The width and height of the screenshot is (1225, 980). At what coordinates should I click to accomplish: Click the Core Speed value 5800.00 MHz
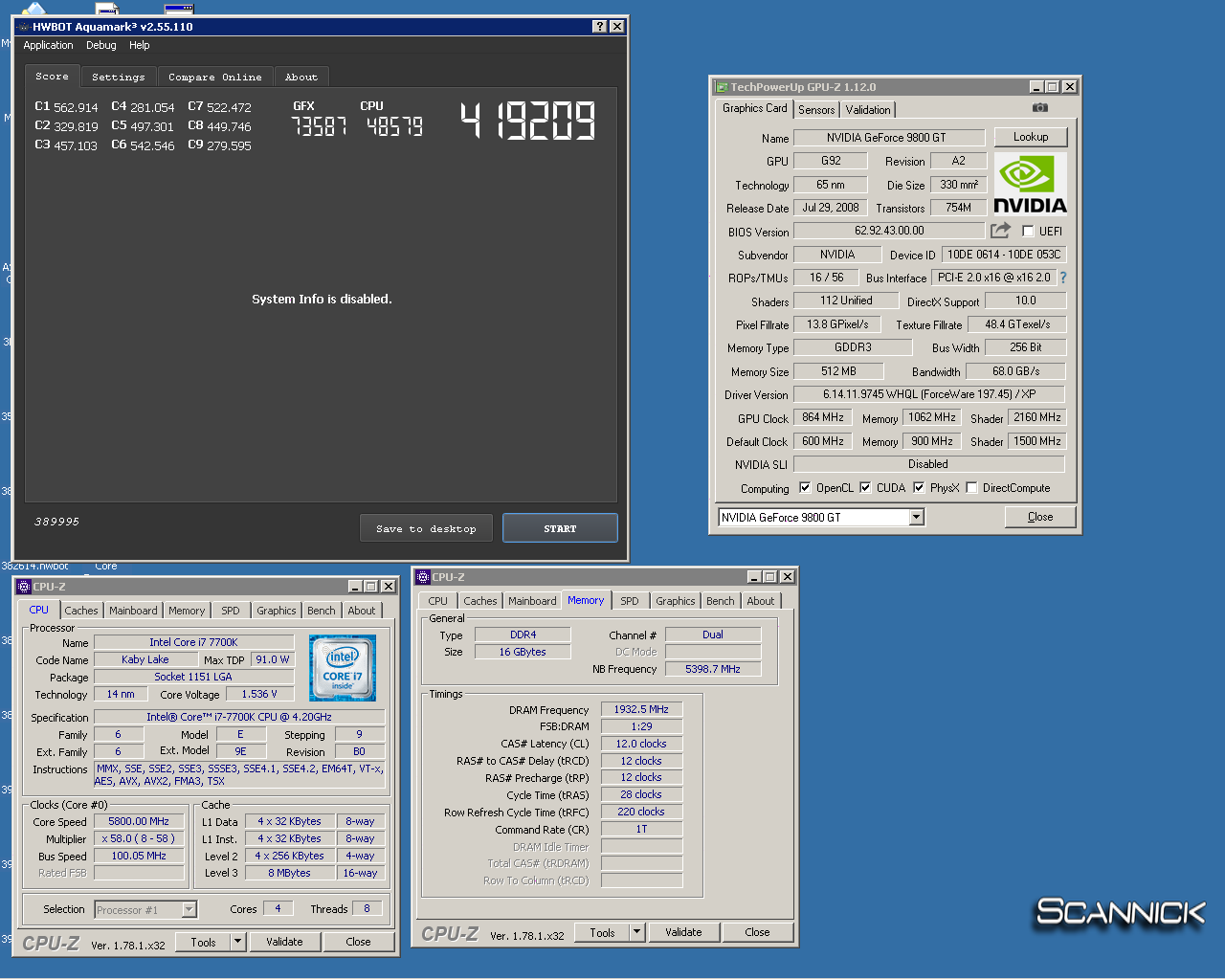point(140,821)
